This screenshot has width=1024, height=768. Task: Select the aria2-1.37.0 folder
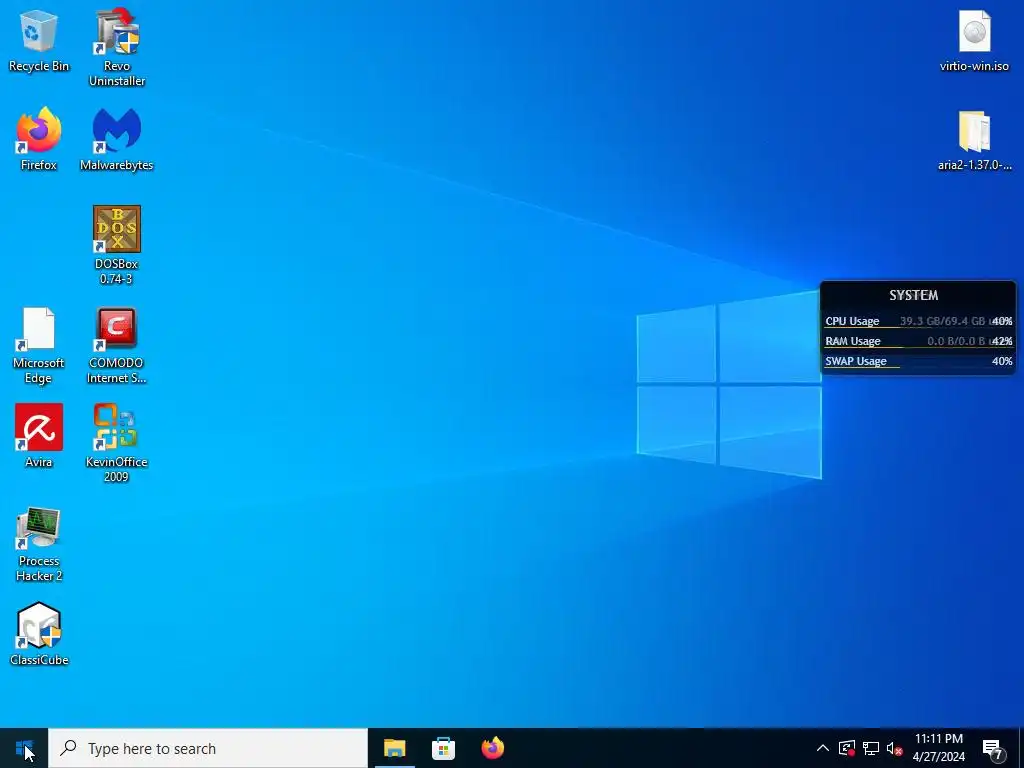[x=974, y=140]
